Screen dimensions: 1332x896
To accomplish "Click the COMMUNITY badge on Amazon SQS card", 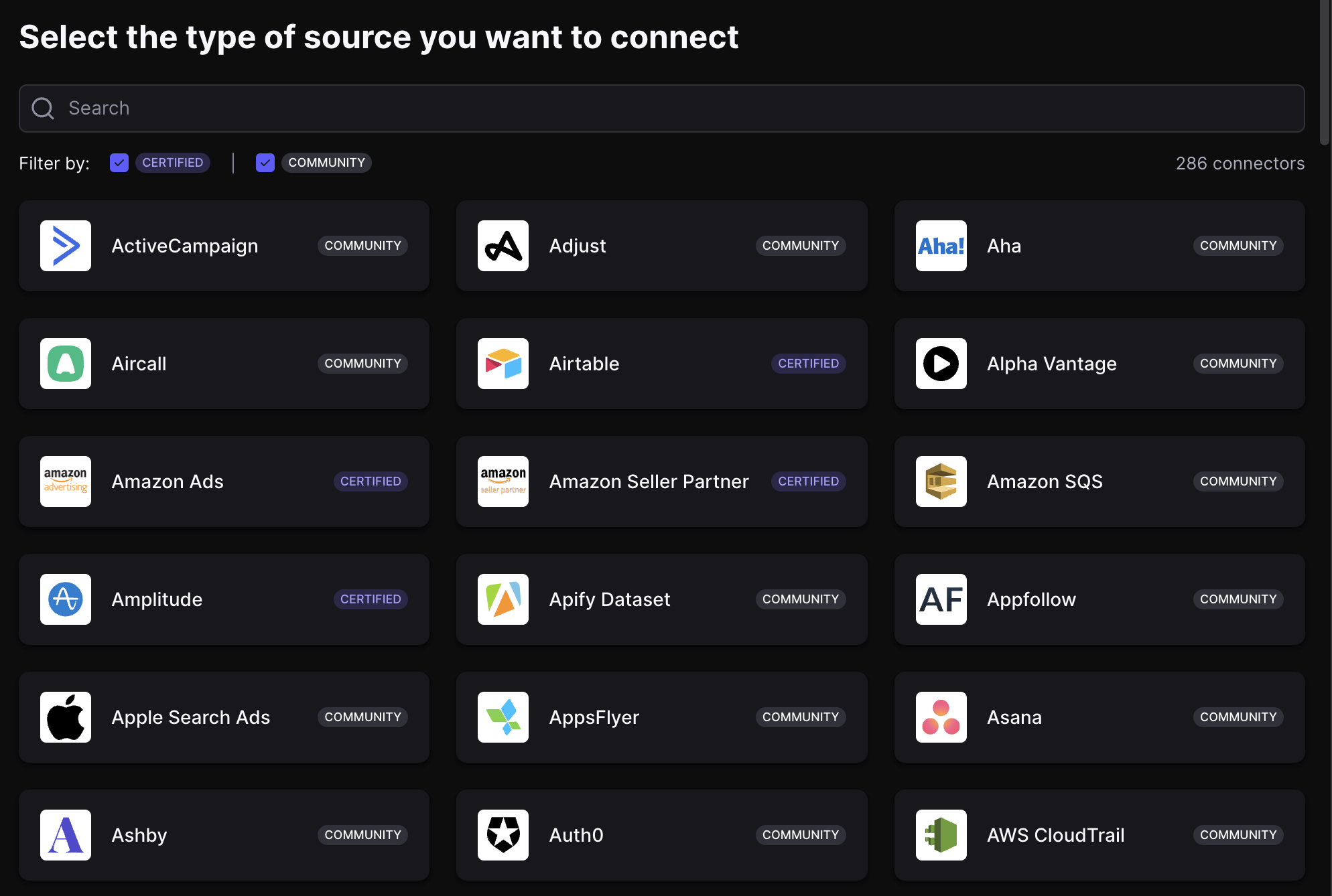I will (1238, 481).
